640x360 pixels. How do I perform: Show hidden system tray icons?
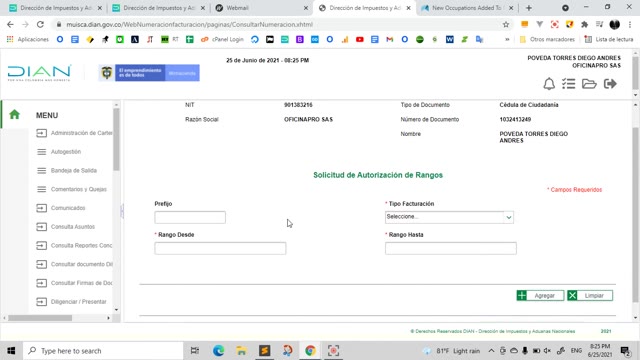(491, 351)
